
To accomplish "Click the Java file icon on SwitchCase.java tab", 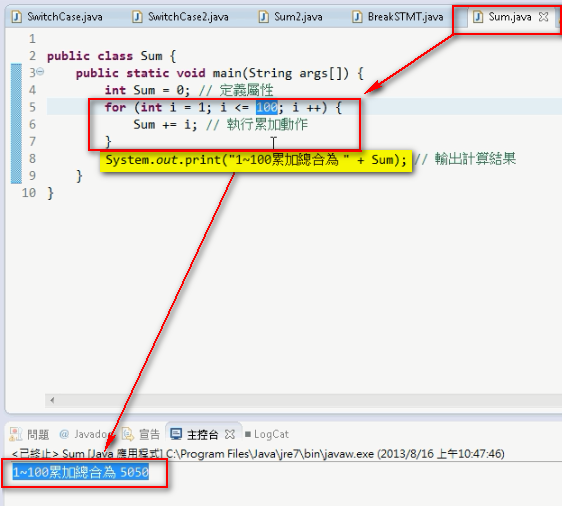I will (x=16, y=17).
